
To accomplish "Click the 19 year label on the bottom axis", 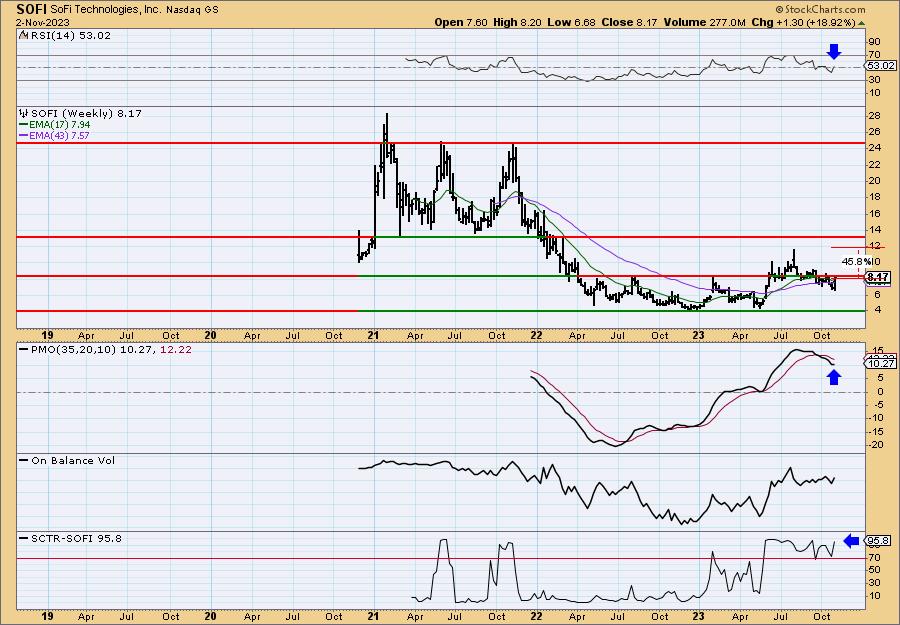I will click(48, 616).
